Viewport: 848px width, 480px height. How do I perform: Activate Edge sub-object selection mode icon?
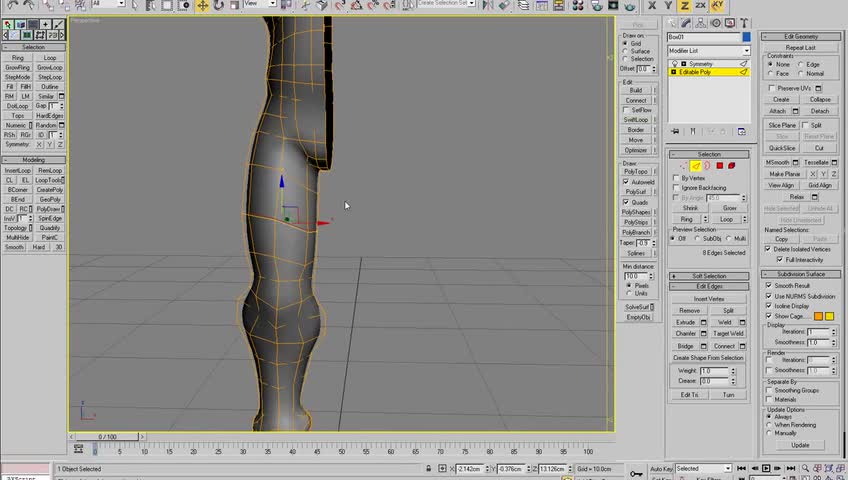tap(695, 166)
